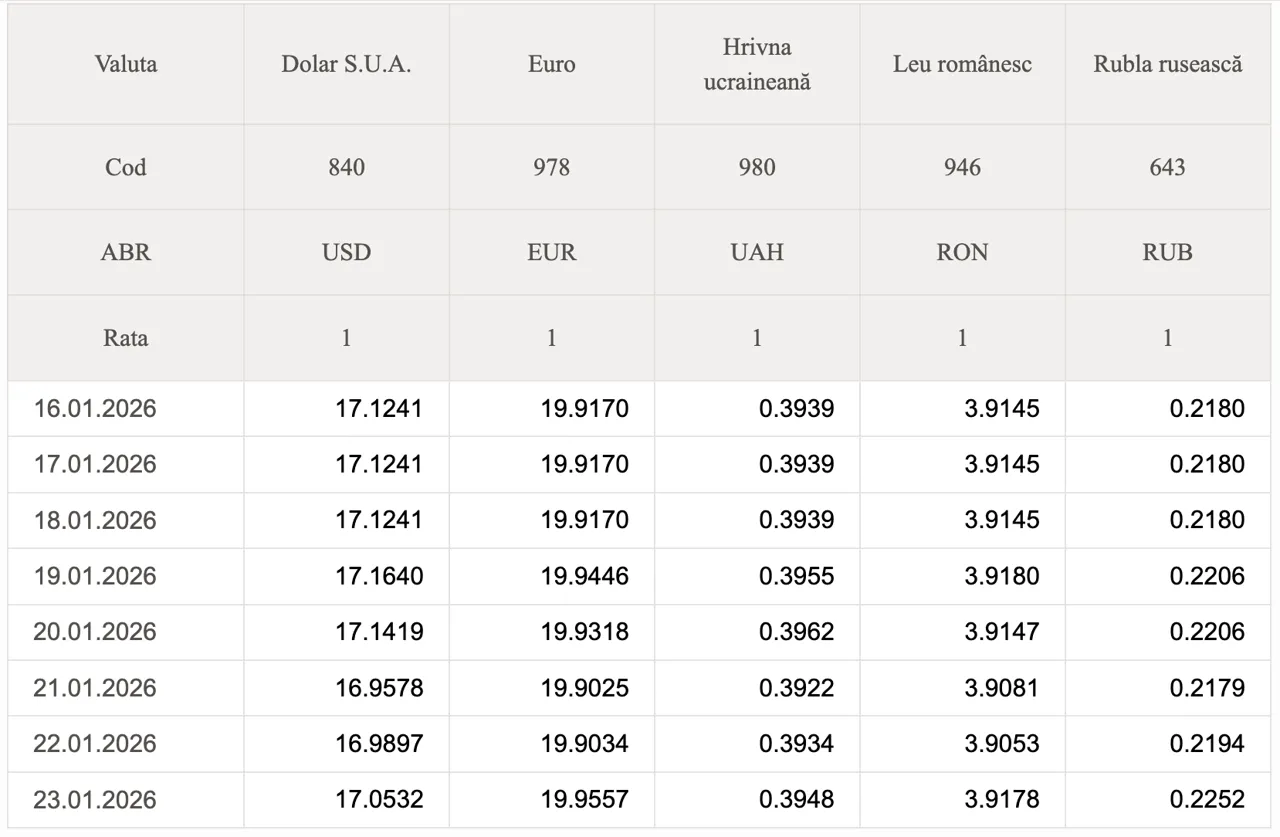The image size is (1280, 837).
Task: Click the Valuta header cell
Action: [126, 64]
